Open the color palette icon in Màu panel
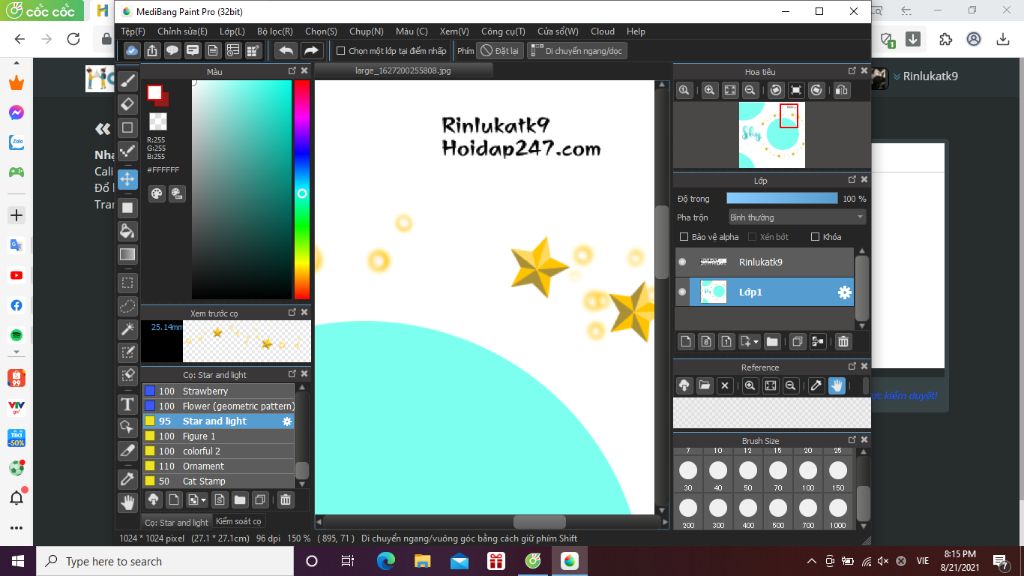 (156, 194)
